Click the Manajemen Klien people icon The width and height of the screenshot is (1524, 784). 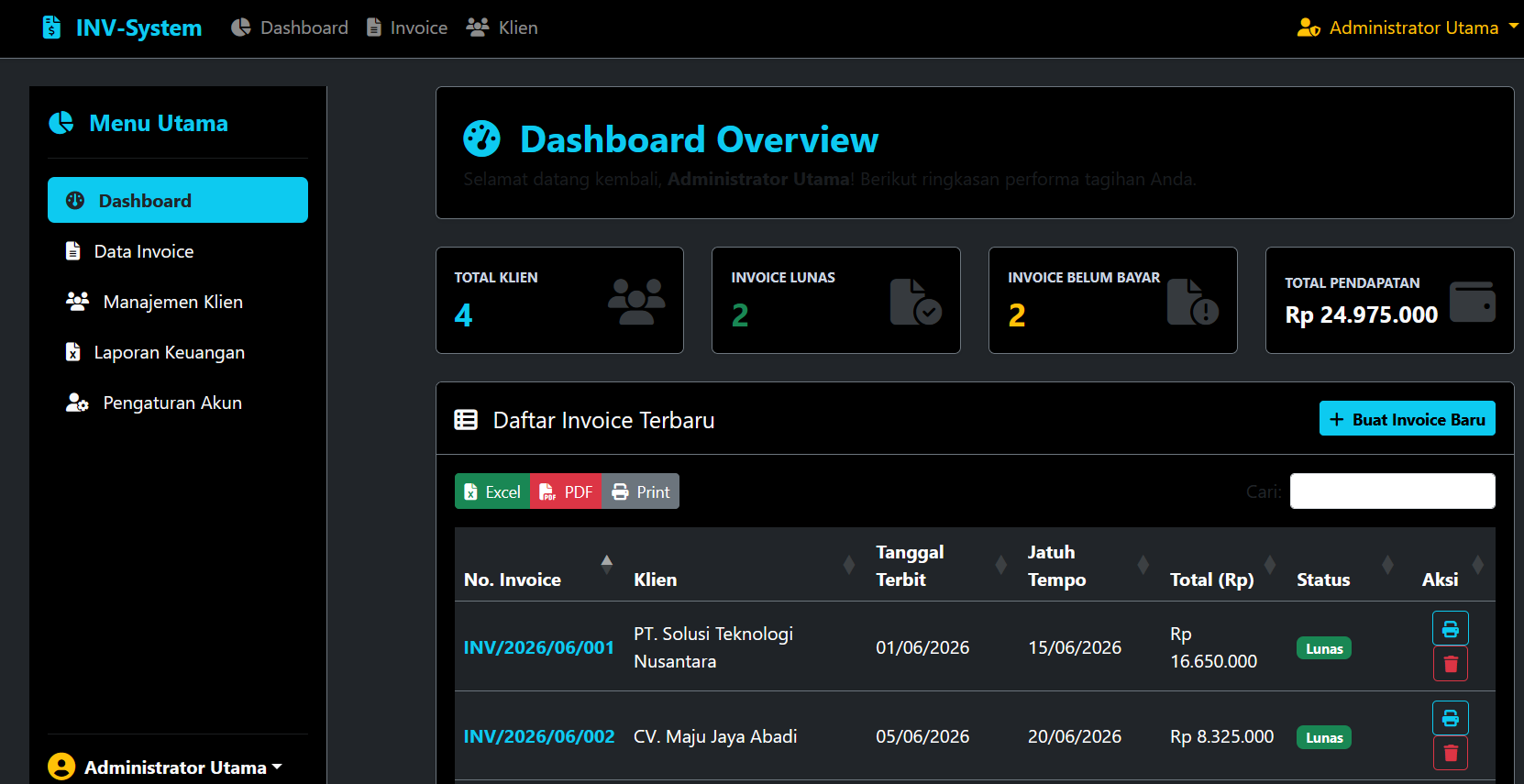(78, 301)
